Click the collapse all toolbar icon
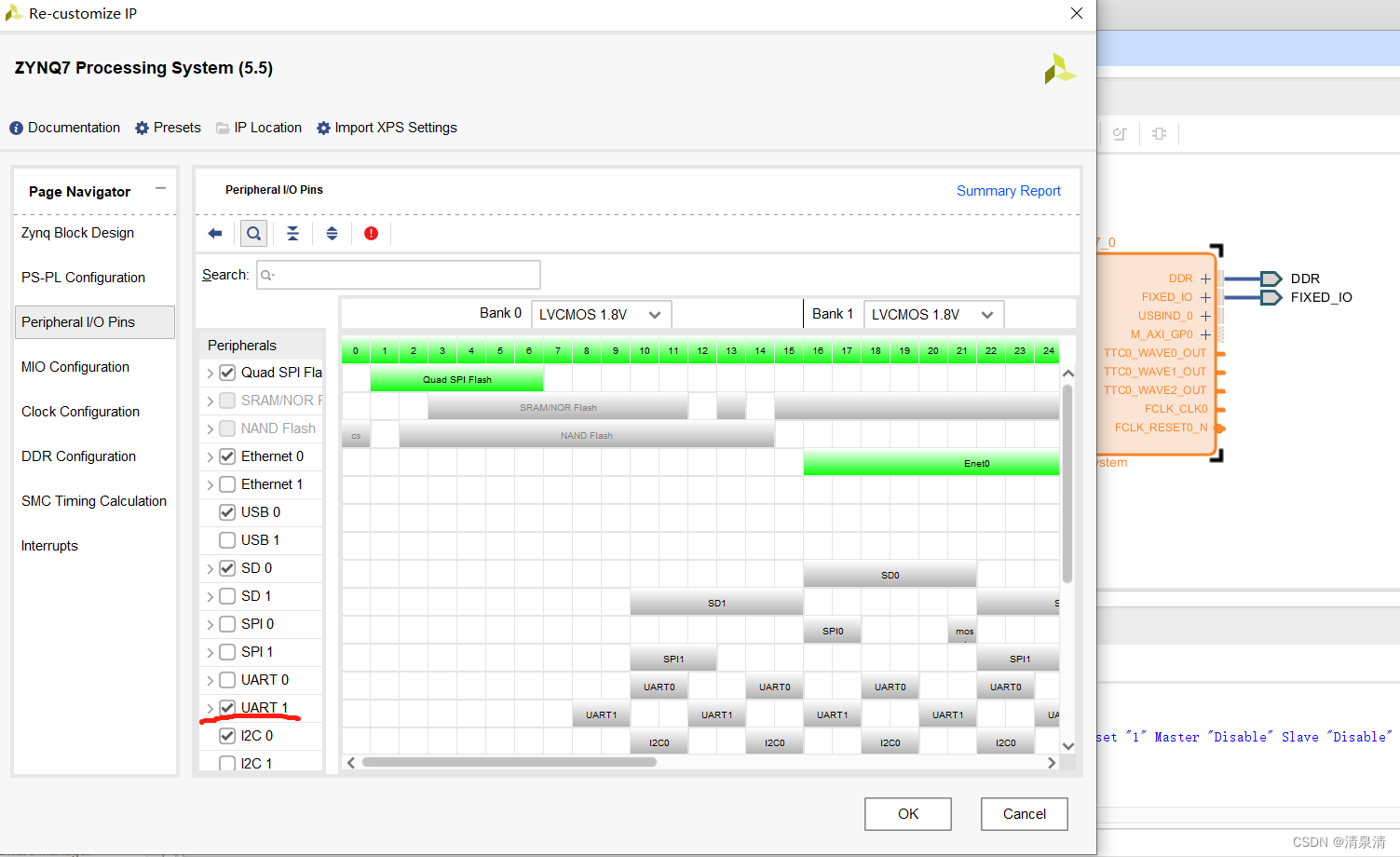Screen dimensions: 1400x857 [292, 234]
